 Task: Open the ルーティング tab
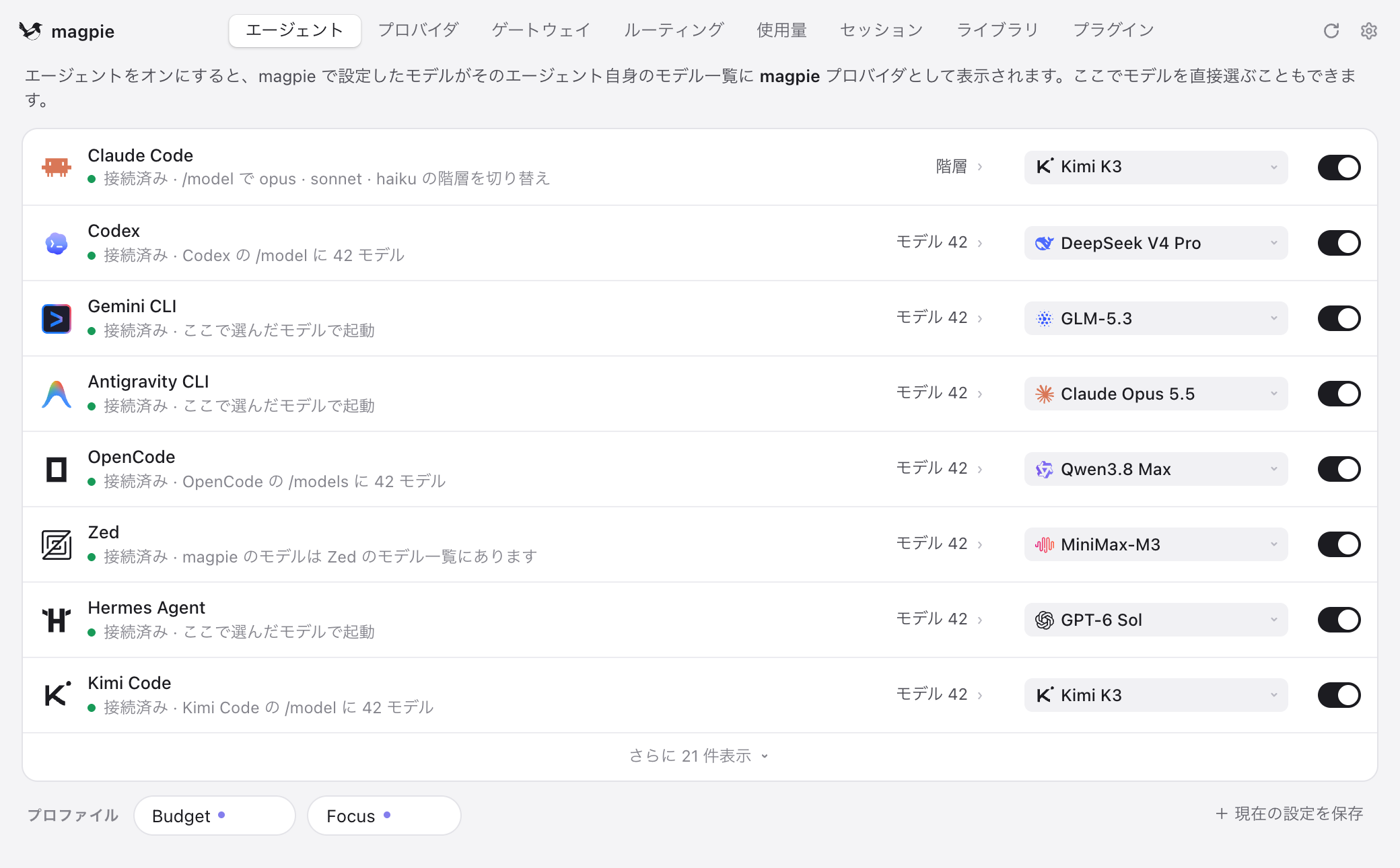(x=673, y=30)
